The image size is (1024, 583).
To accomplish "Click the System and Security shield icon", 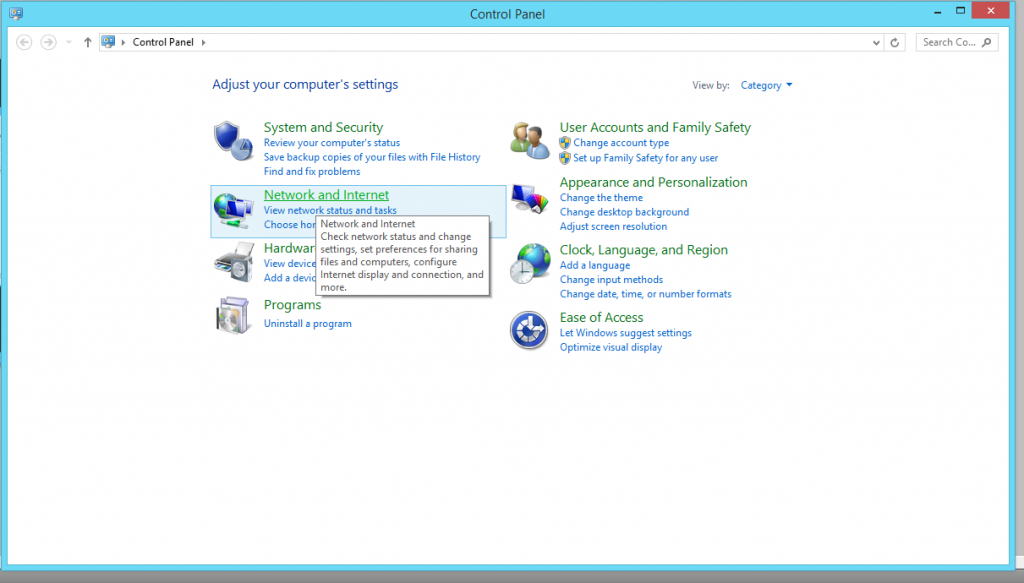I will [x=235, y=142].
